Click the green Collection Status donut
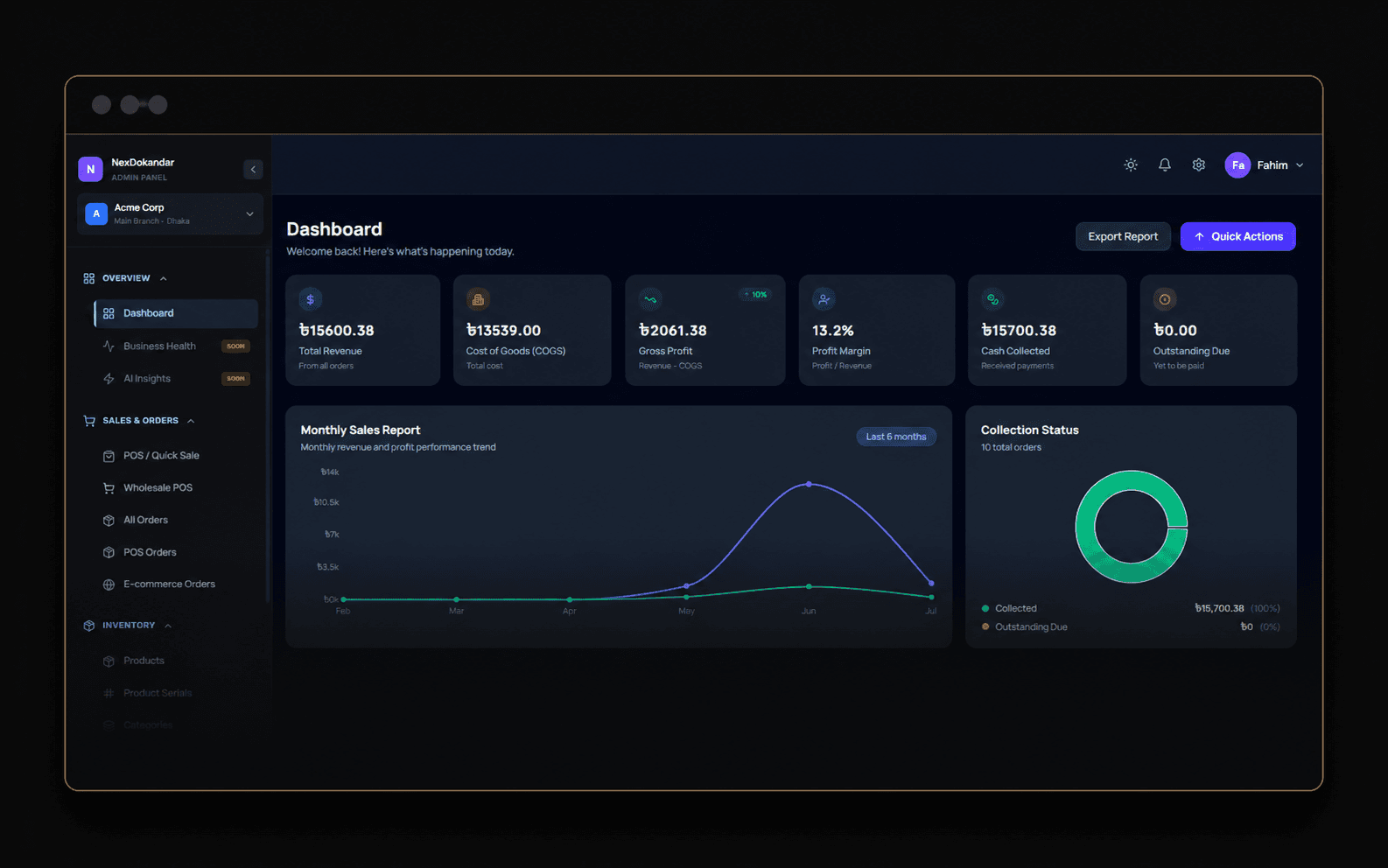Screen dimensions: 1388x868 click(x=1132, y=527)
